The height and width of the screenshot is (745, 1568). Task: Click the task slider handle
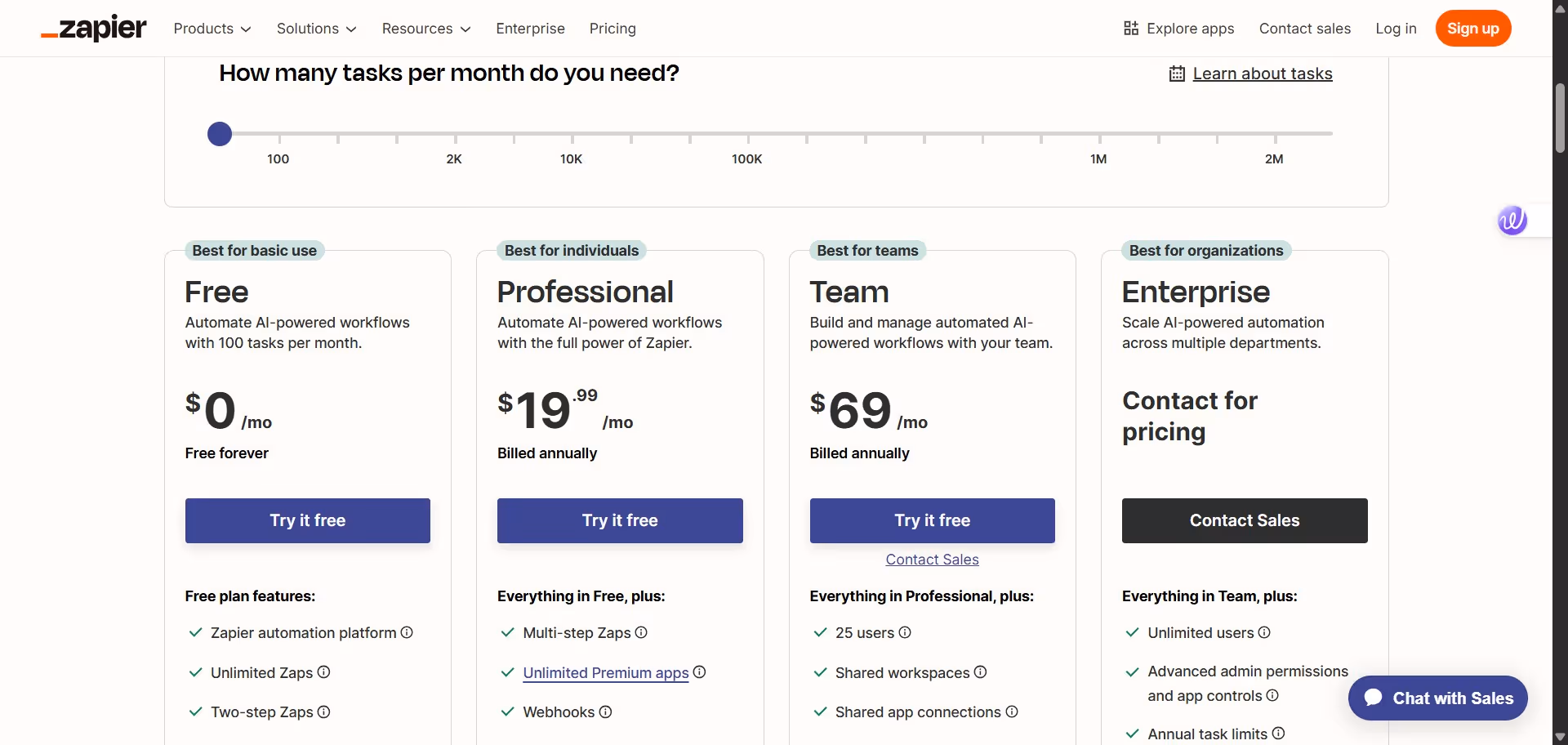pyautogui.click(x=220, y=133)
